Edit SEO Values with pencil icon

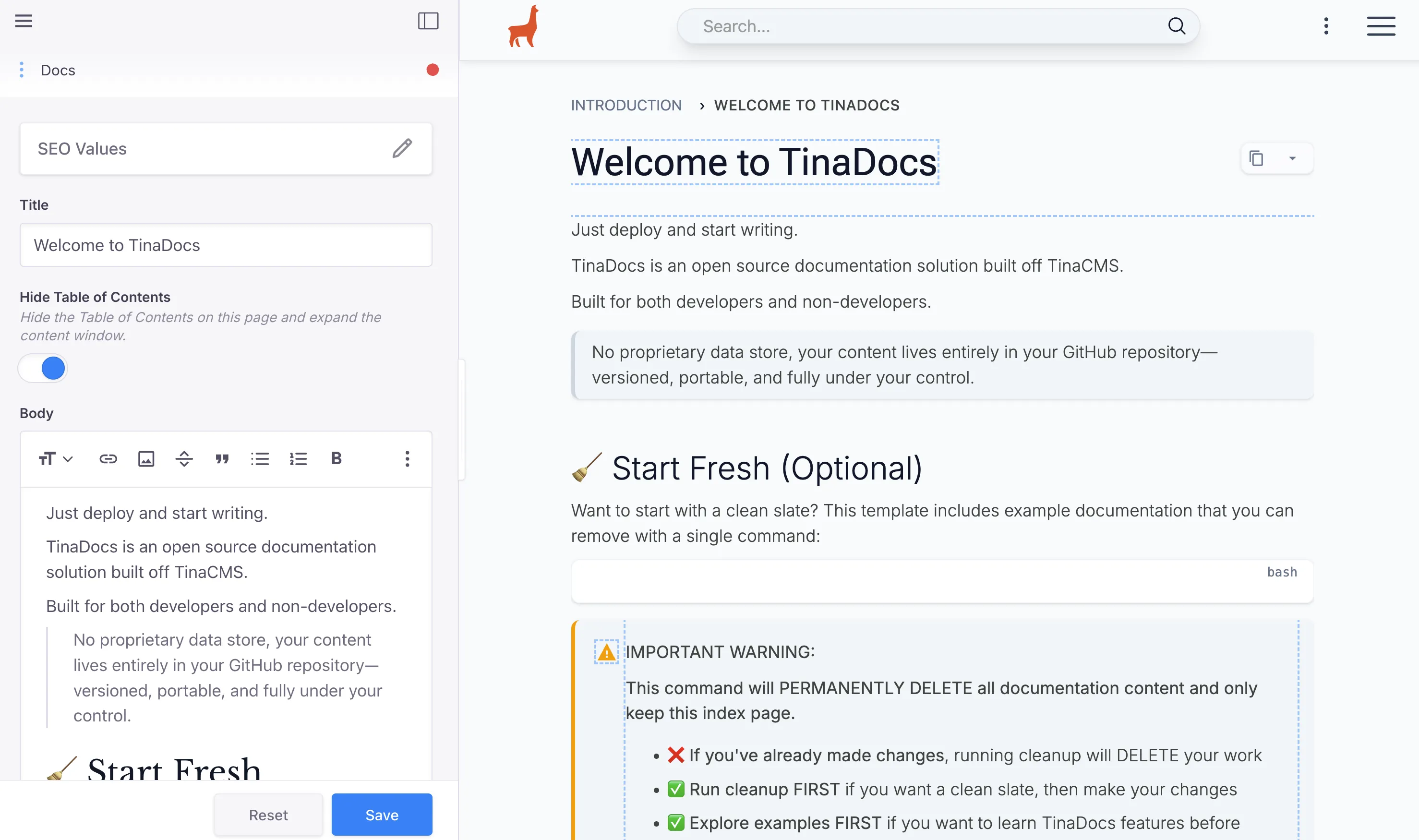coord(402,148)
